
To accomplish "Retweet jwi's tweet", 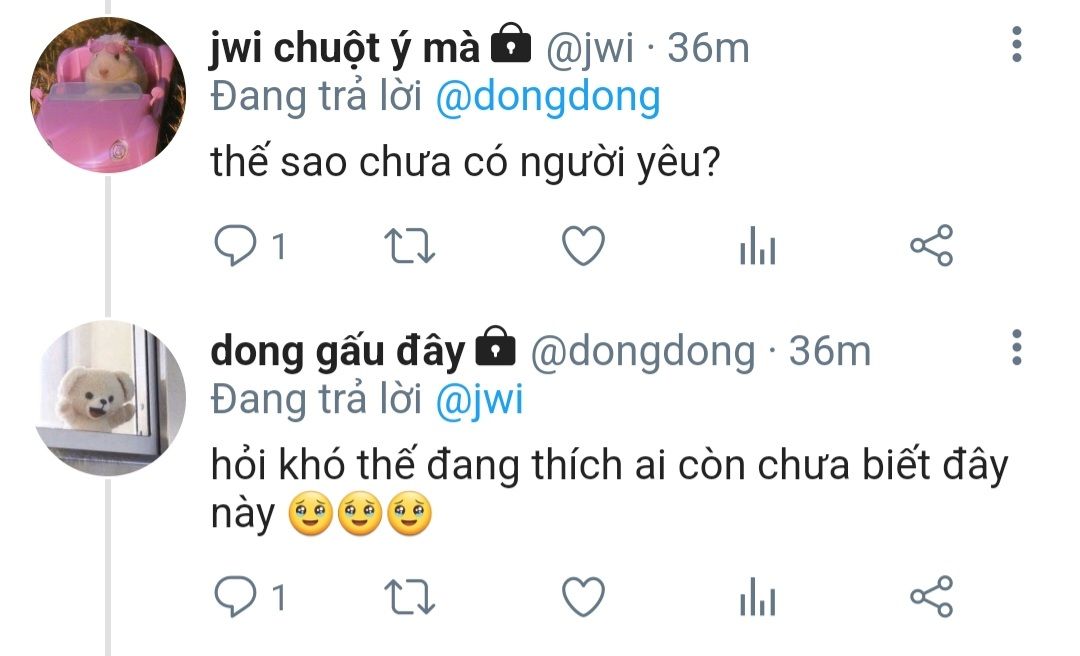I will pos(409,246).
